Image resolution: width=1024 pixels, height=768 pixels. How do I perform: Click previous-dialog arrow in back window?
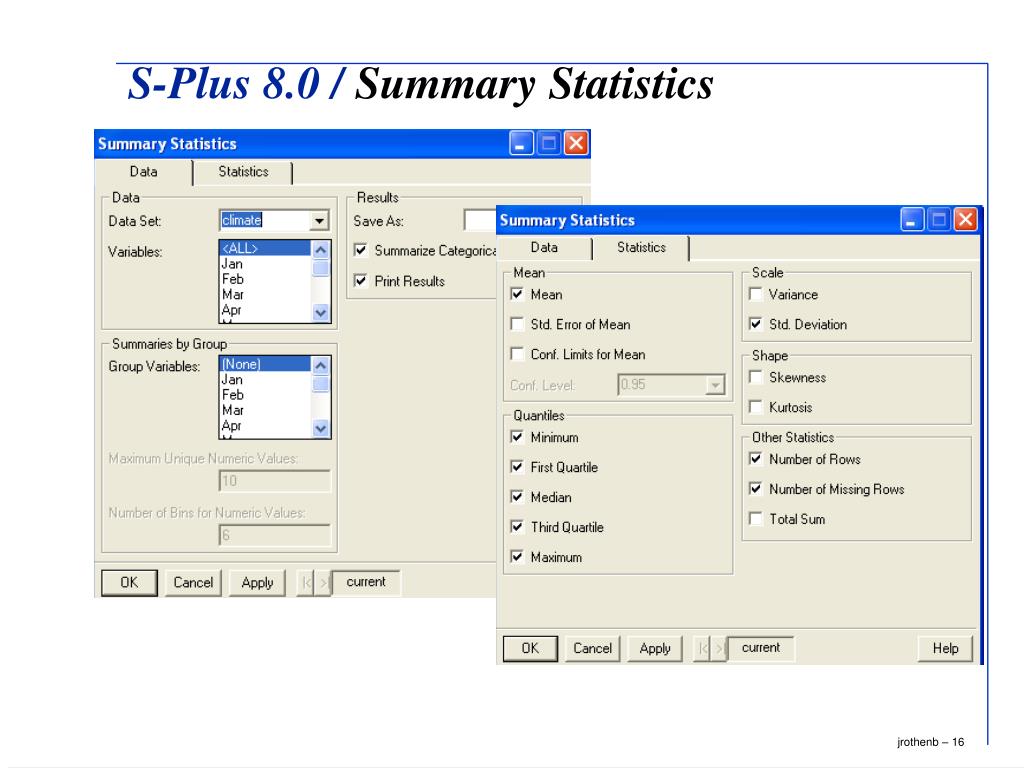click(306, 583)
